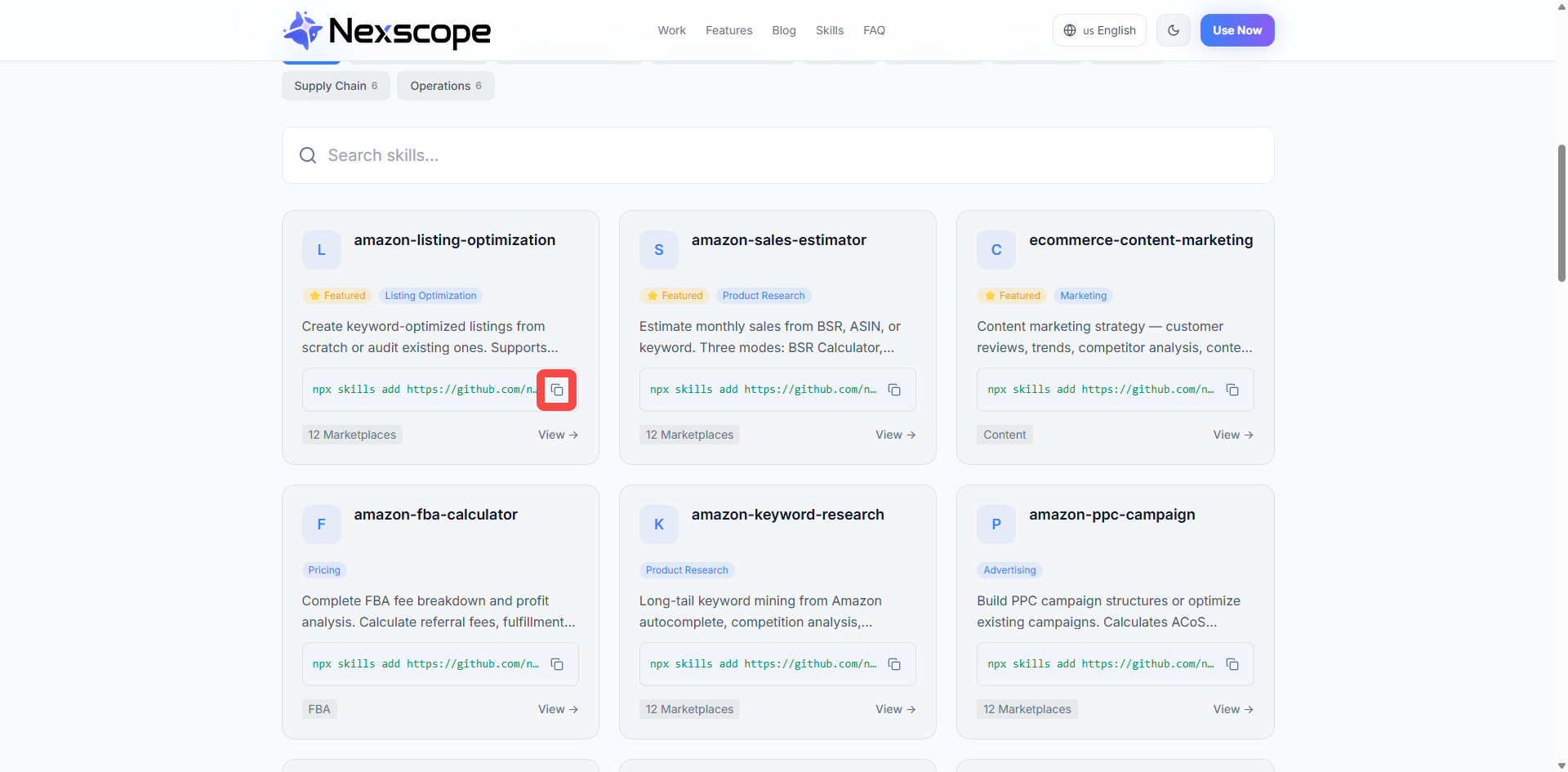
Task: Copy the amazon-keyword-research install command
Action: pos(894,664)
